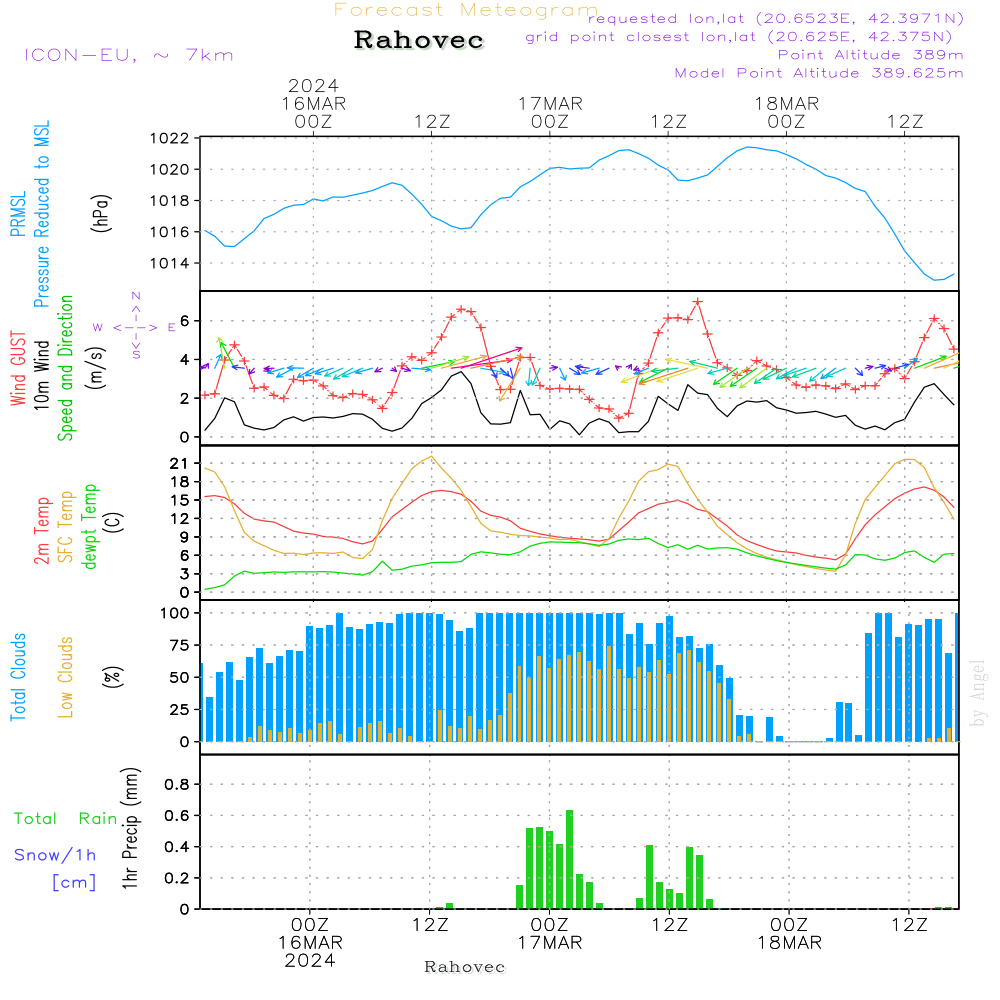This screenshot has height=1000, width=1000.
Task: Click the '17MAR 00Z' label at chart top
Action: click(x=550, y=112)
